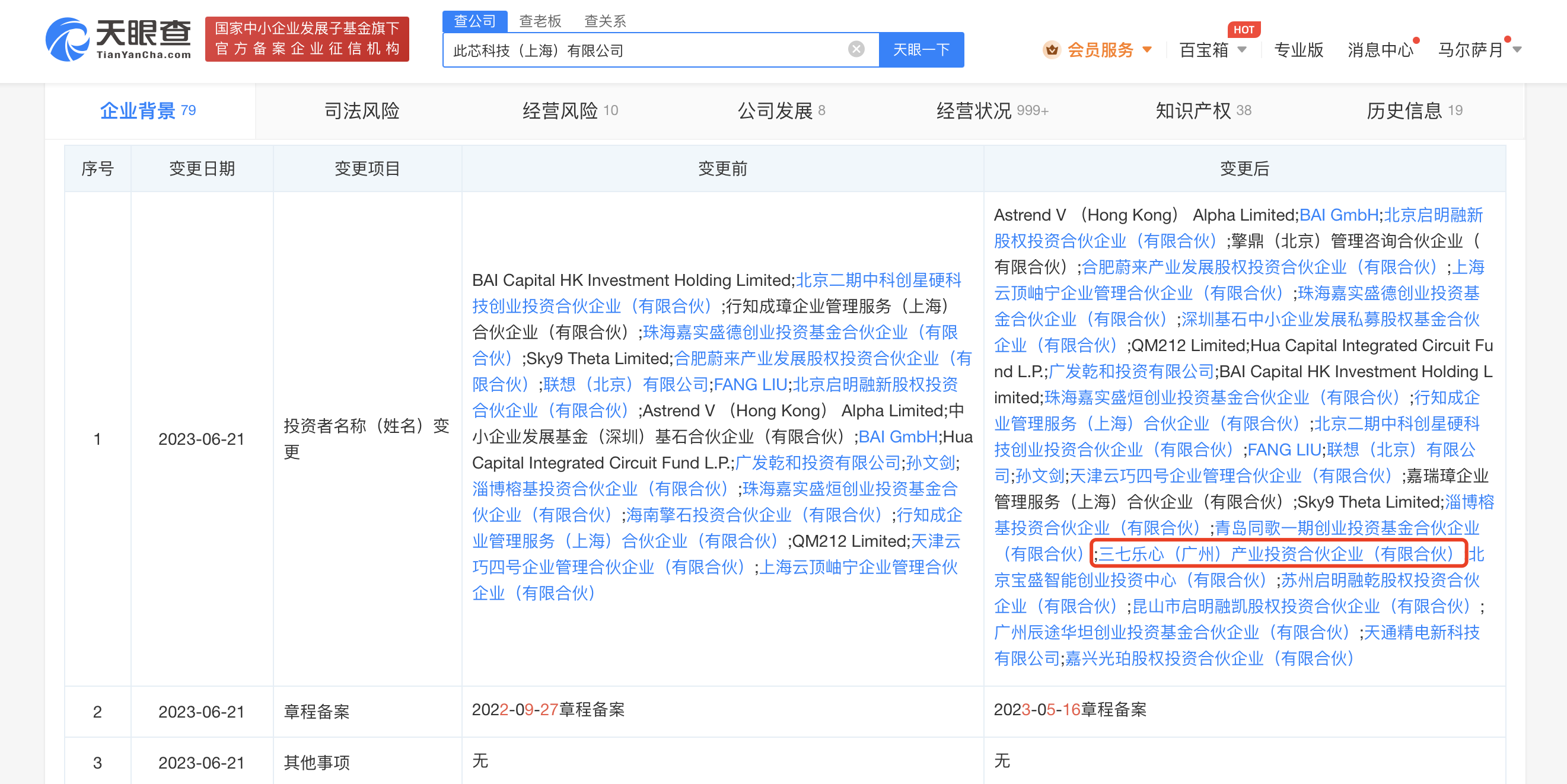Viewport: 1567px width, 784px height.
Task: Select the 查公司 search tab
Action: point(474,21)
